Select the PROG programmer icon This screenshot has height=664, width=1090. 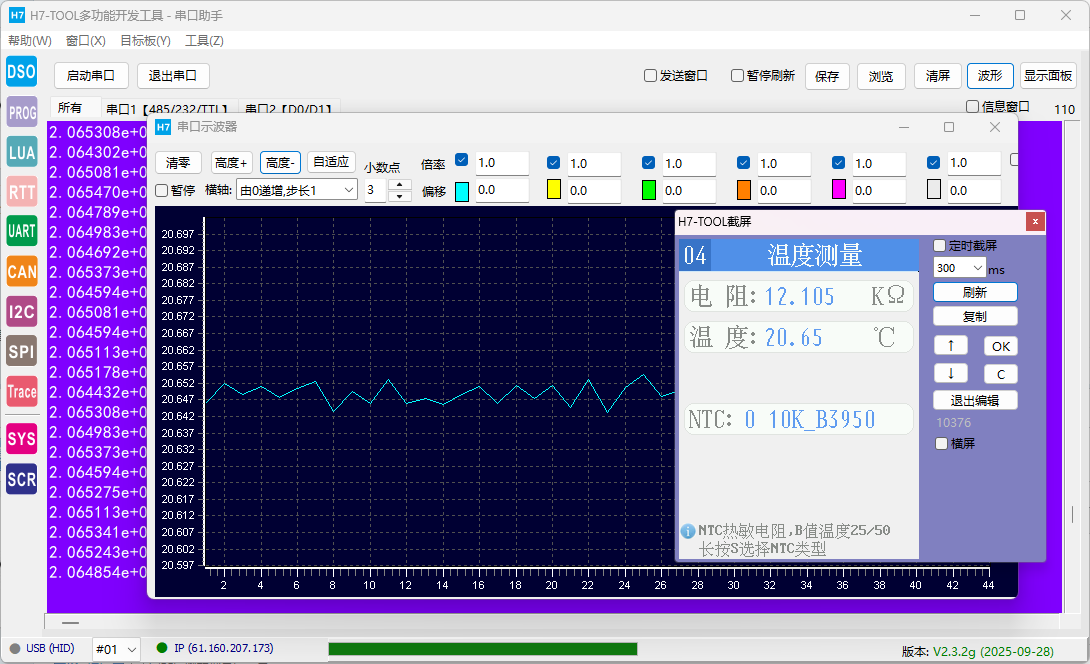pos(21,113)
